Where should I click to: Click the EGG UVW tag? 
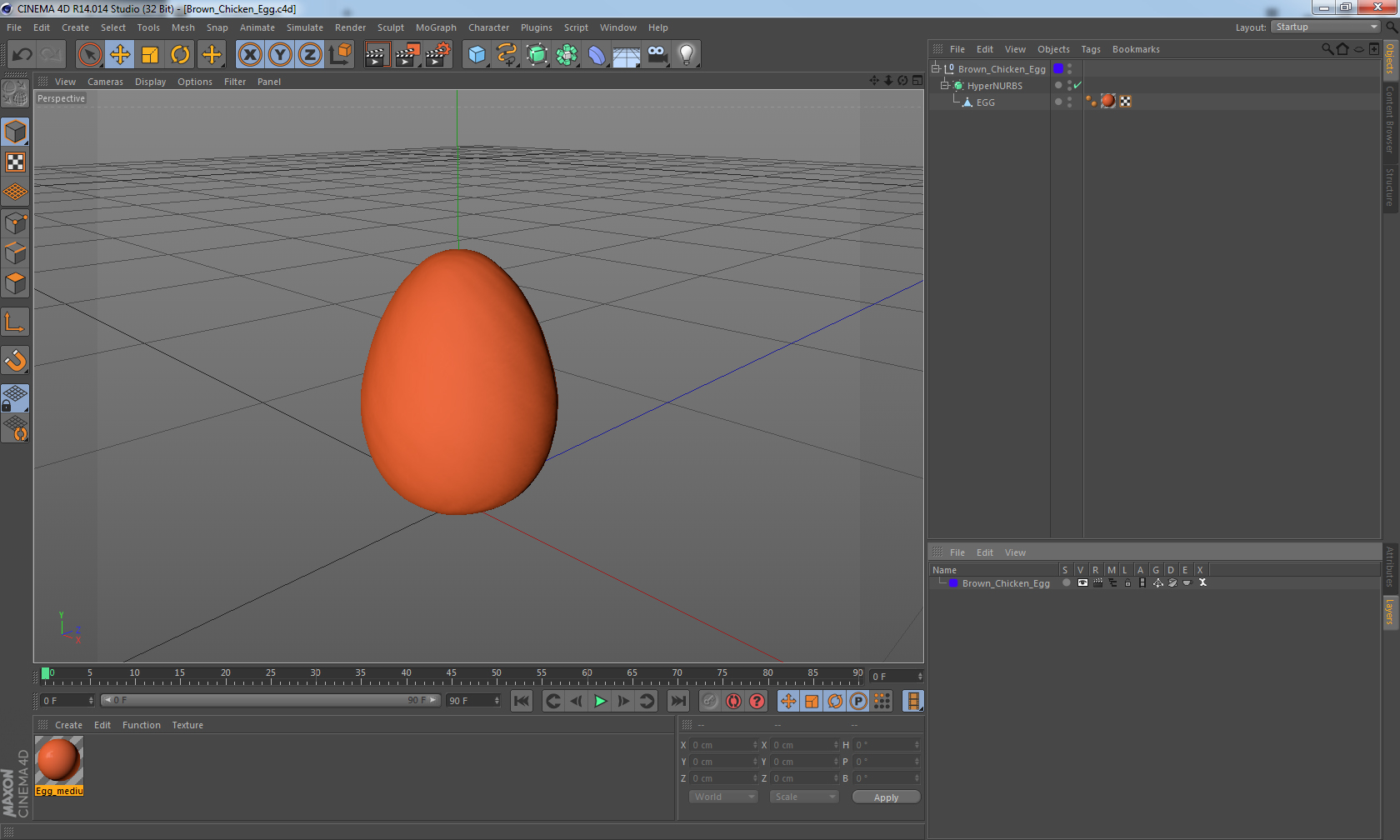(x=1126, y=101)
